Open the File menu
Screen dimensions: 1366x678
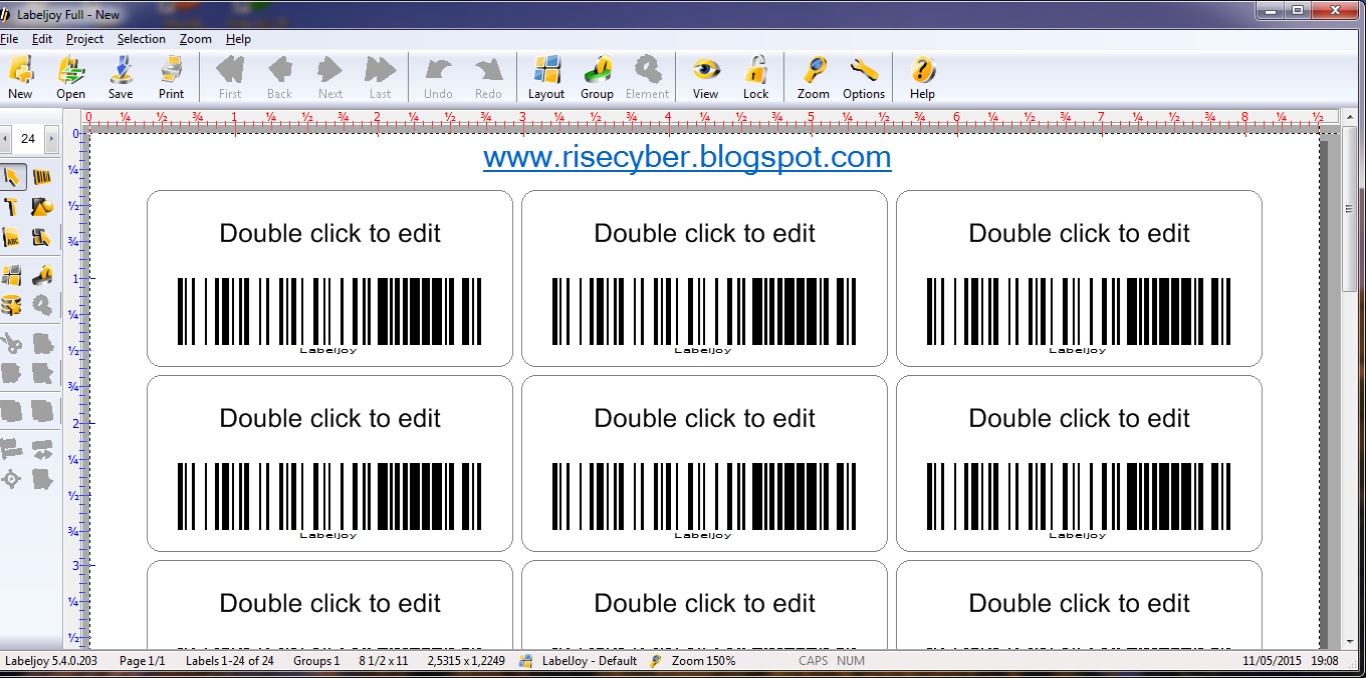coord(9,39)
